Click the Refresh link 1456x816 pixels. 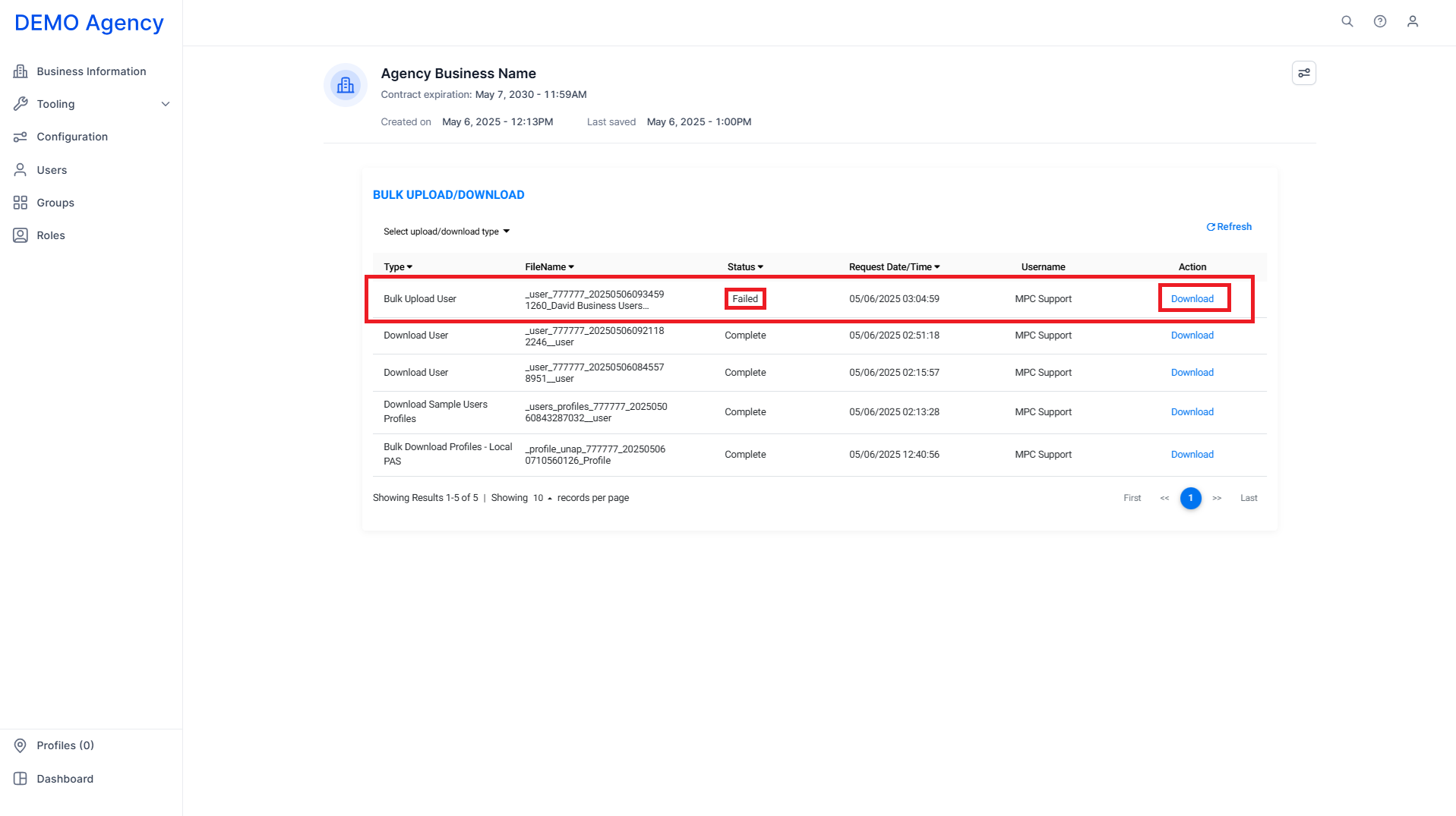(x=1229, y=227)
